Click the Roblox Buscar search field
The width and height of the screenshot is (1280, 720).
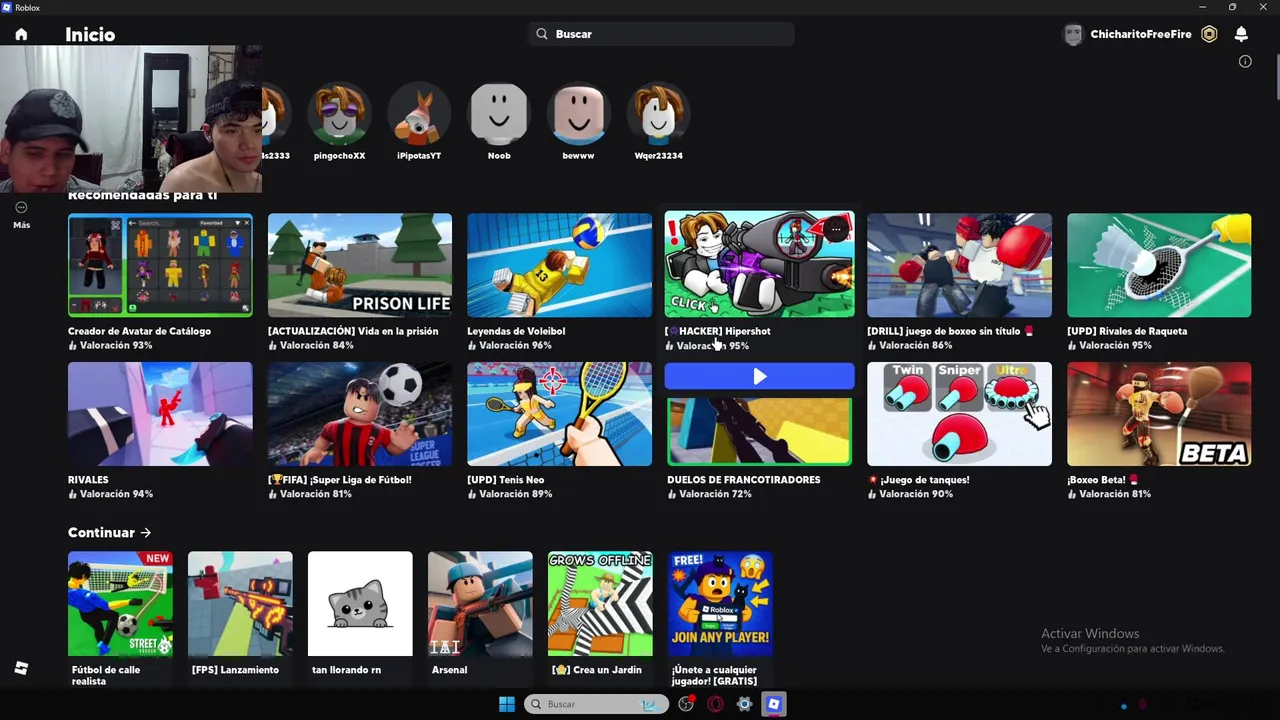pyautogui.click(x=661, y=34)
